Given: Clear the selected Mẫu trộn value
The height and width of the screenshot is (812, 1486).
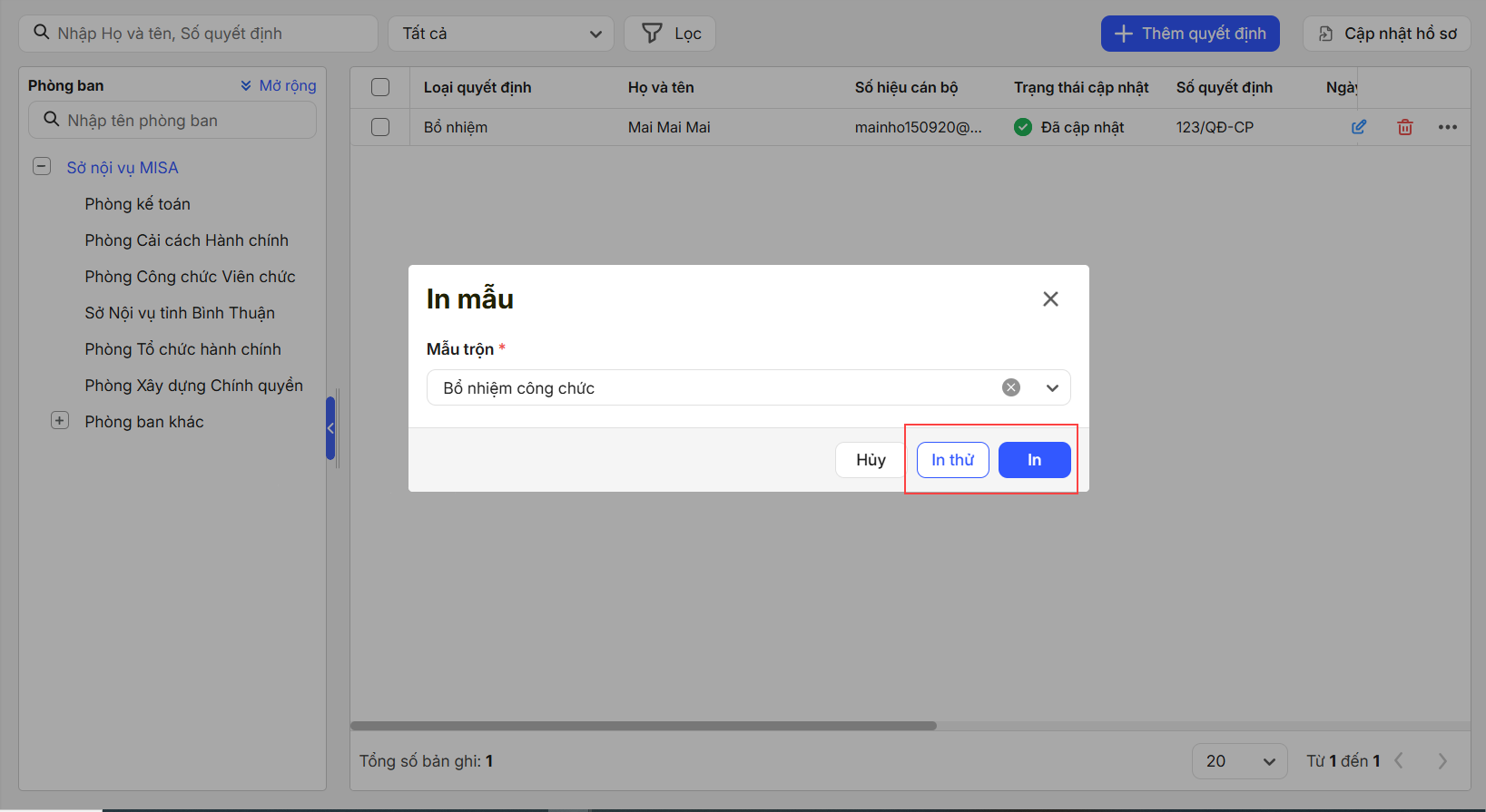Looking at the screenshot, I should [1010, 387].
